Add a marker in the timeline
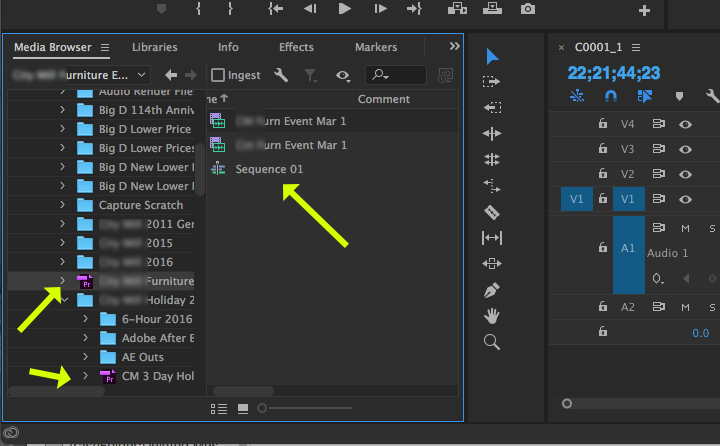 (679, 96)
